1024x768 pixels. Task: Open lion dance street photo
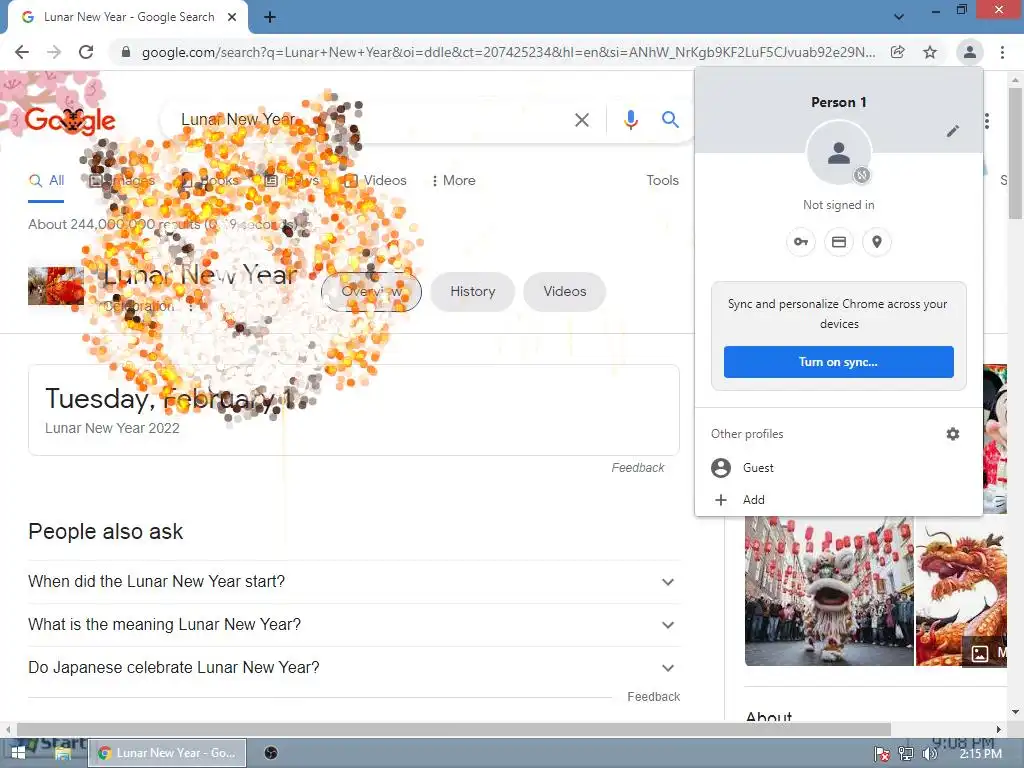pyautogui.click(x=829, y=591)
